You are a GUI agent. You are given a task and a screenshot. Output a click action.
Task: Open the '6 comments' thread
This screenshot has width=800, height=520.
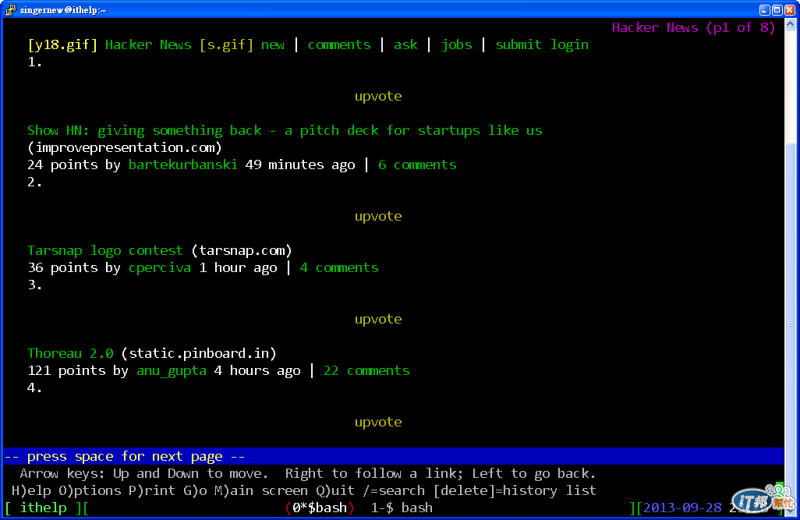417,165
